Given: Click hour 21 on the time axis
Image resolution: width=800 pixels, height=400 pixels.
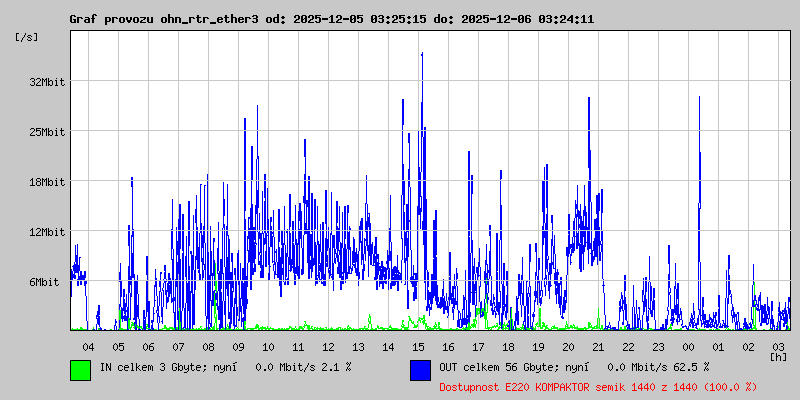Looking at the screenshot, I should (598, 346).
